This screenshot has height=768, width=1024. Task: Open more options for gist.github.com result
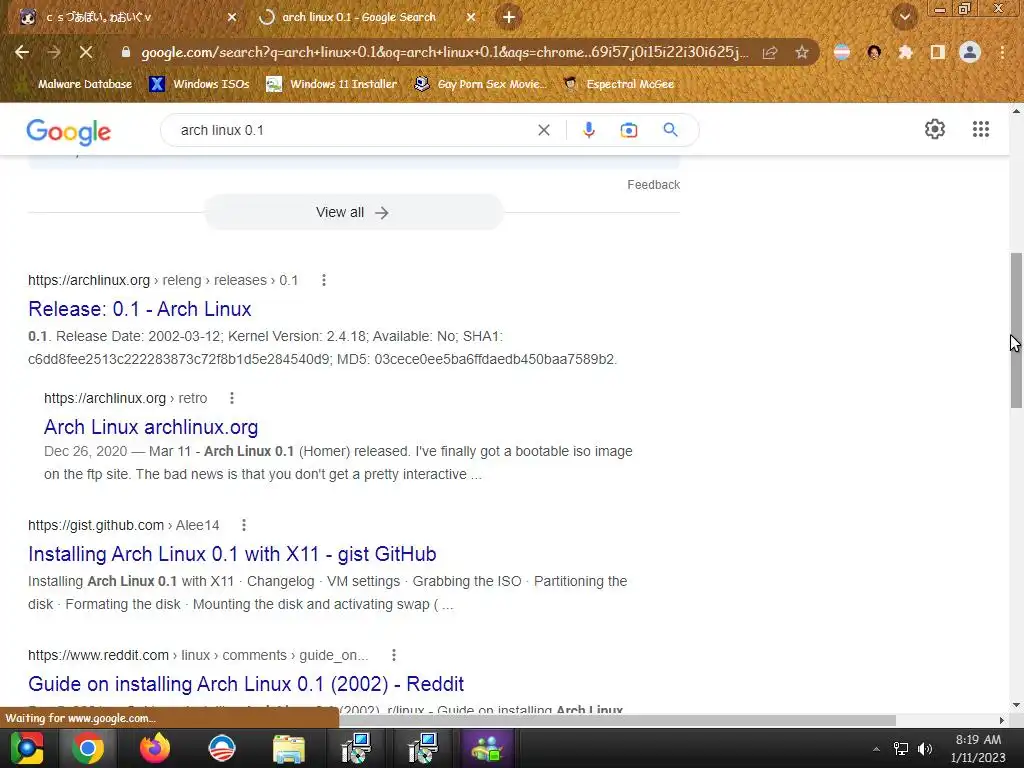coord(244,525)
